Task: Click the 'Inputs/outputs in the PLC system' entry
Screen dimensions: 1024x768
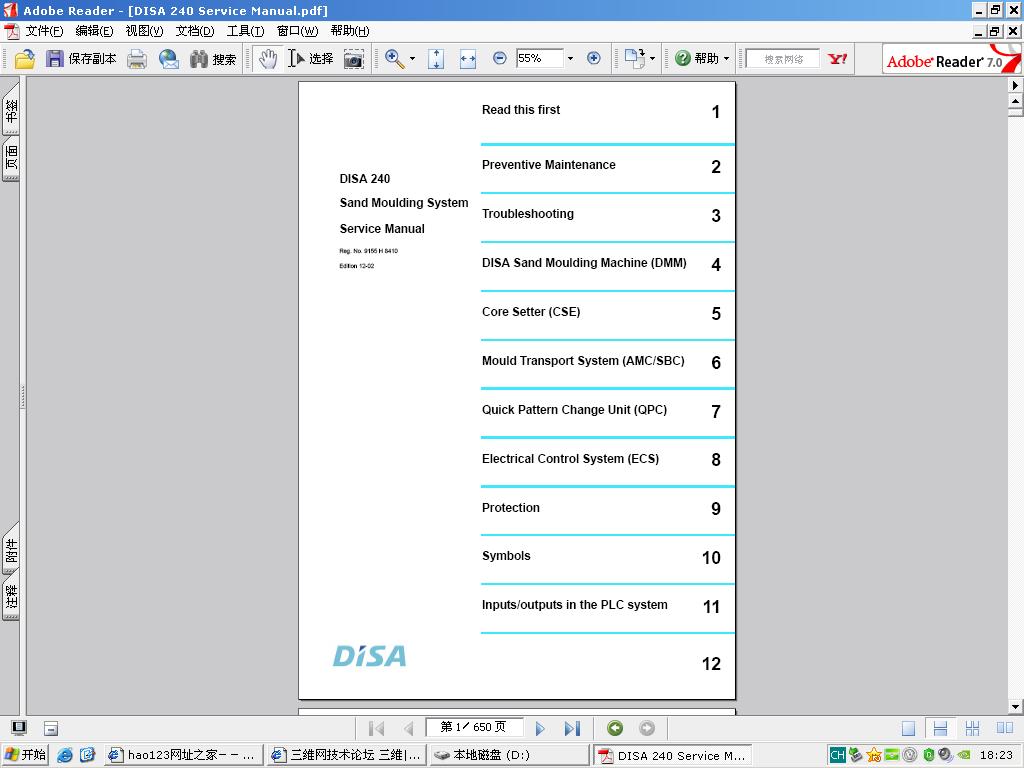Action: tap(575, 605)
